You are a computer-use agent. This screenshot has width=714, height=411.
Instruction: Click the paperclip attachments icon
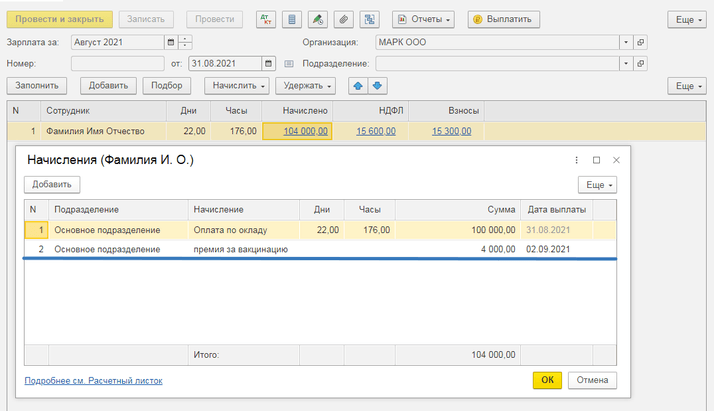pos(344,19)
